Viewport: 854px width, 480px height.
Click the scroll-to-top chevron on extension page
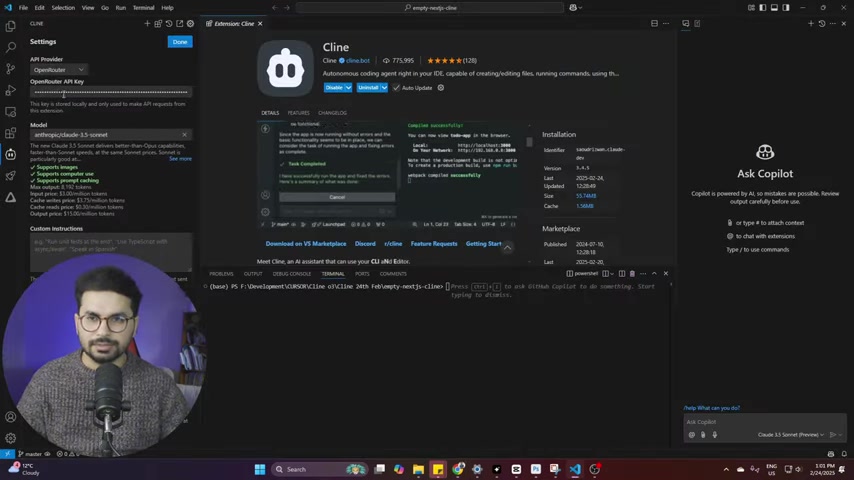(507, 248)
